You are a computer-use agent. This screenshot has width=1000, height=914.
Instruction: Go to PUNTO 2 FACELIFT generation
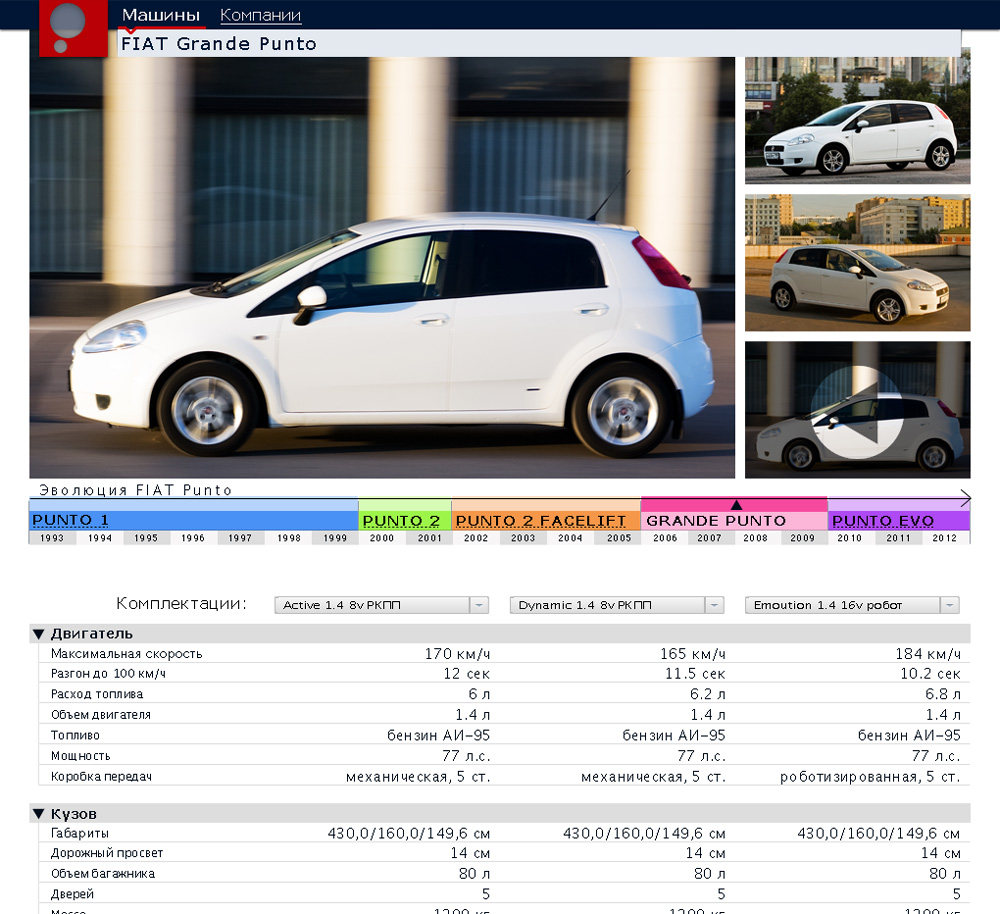tap(541, 521)
